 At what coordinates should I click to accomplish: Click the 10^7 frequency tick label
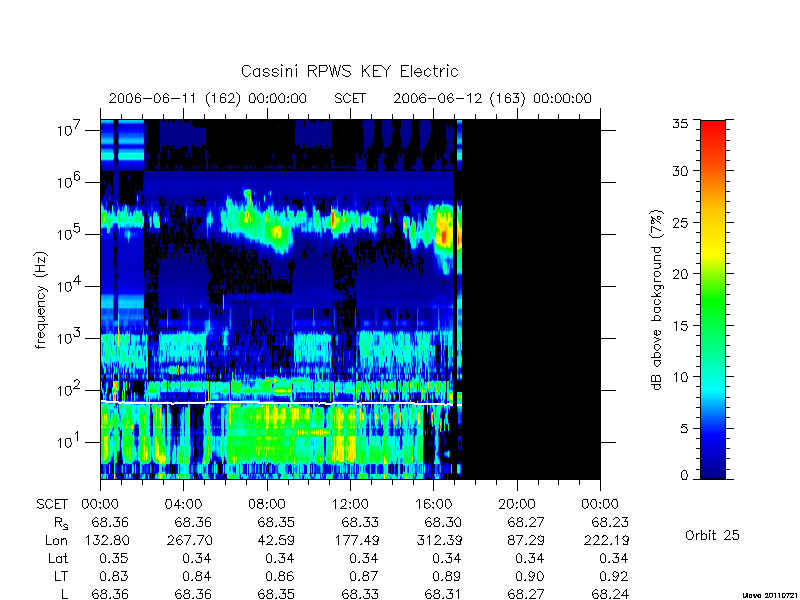[67, 130]
